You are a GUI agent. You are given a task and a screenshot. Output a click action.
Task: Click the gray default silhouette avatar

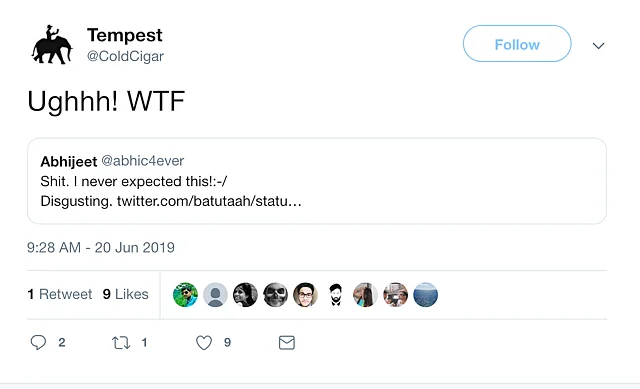215,295
